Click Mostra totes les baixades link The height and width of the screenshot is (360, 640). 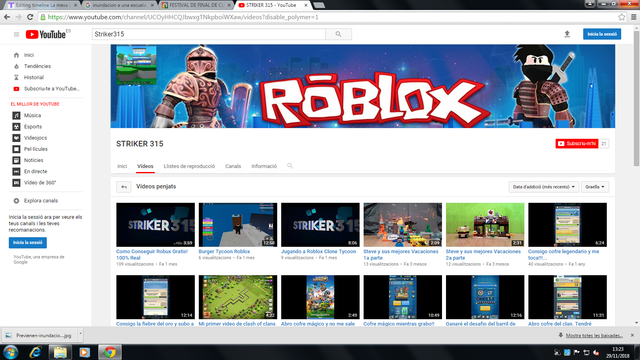[x=594, y=336]
